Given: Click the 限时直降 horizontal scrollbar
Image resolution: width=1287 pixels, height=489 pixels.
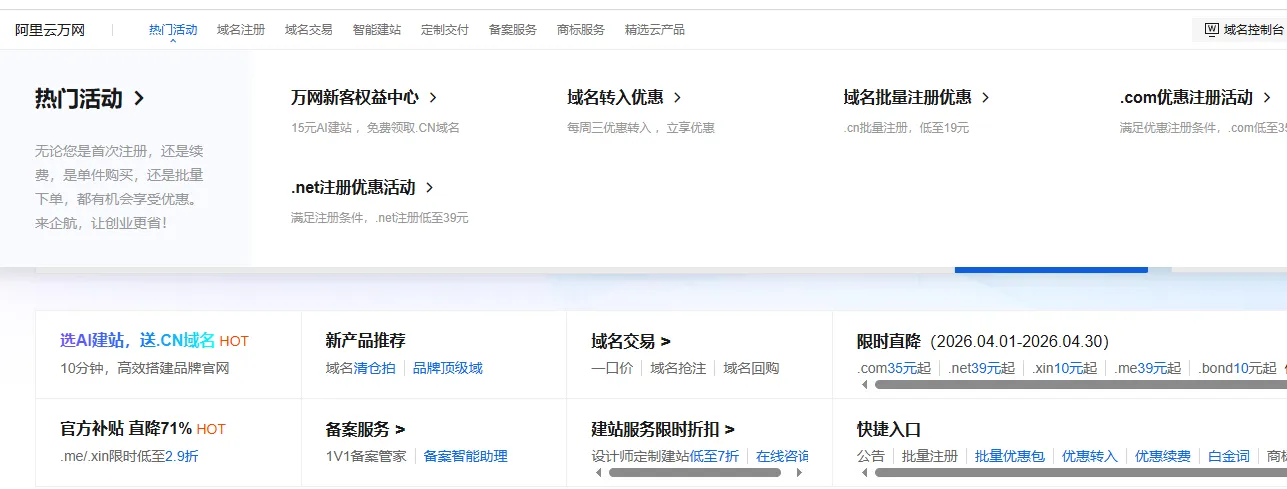Looking at the screenshot, I should (1080, 384).
